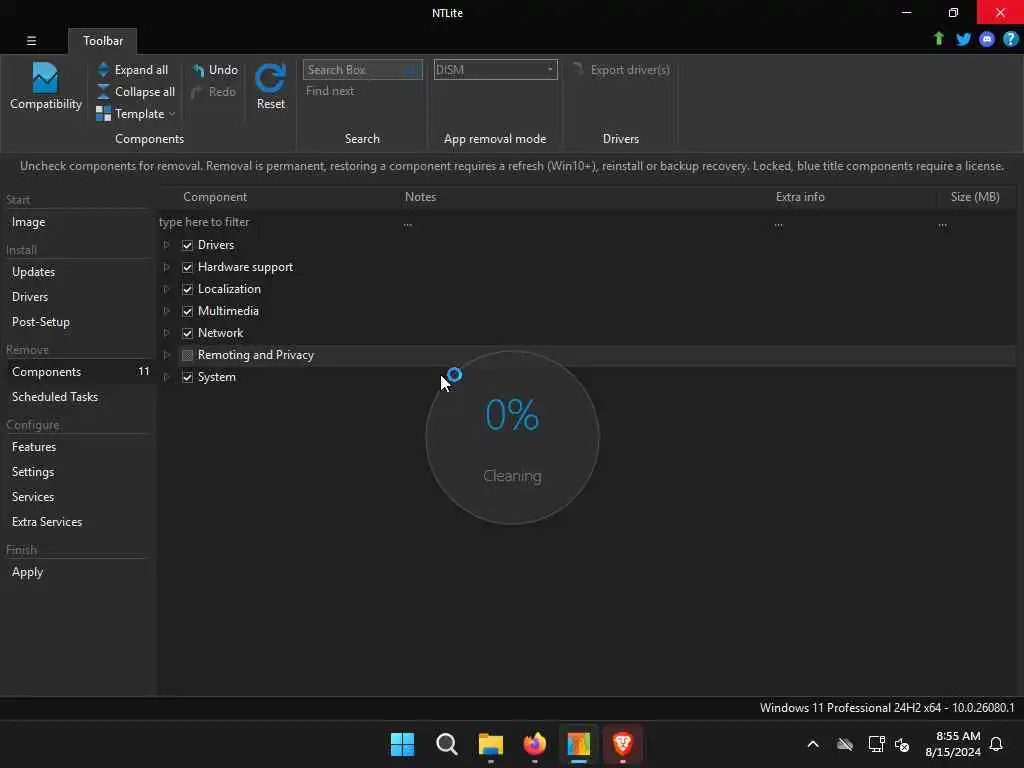Click the green update arrow icon
The height and width of the screenshot is (768, 1024).
[938, 39]
